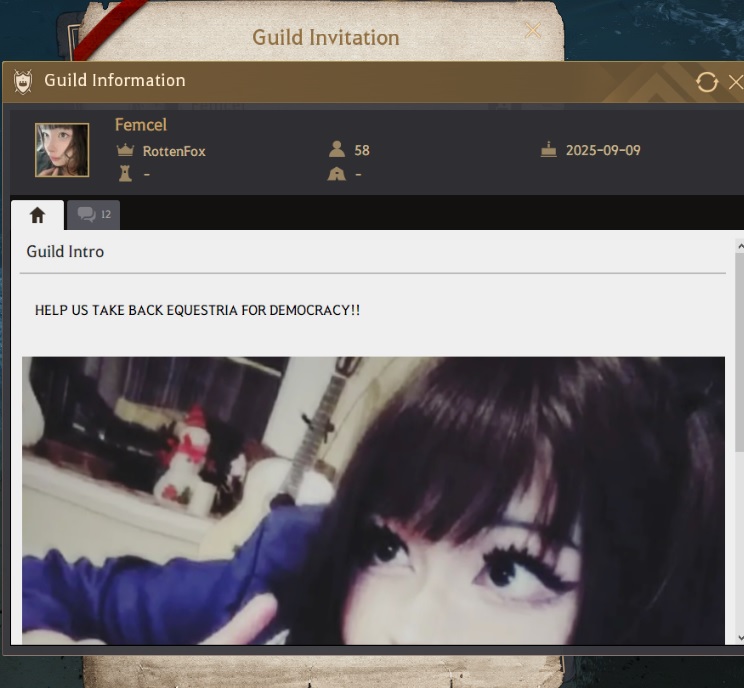Click the member count person icon
Image resolution: width=744 pixels, height=688 pixels.
[337, 149]
